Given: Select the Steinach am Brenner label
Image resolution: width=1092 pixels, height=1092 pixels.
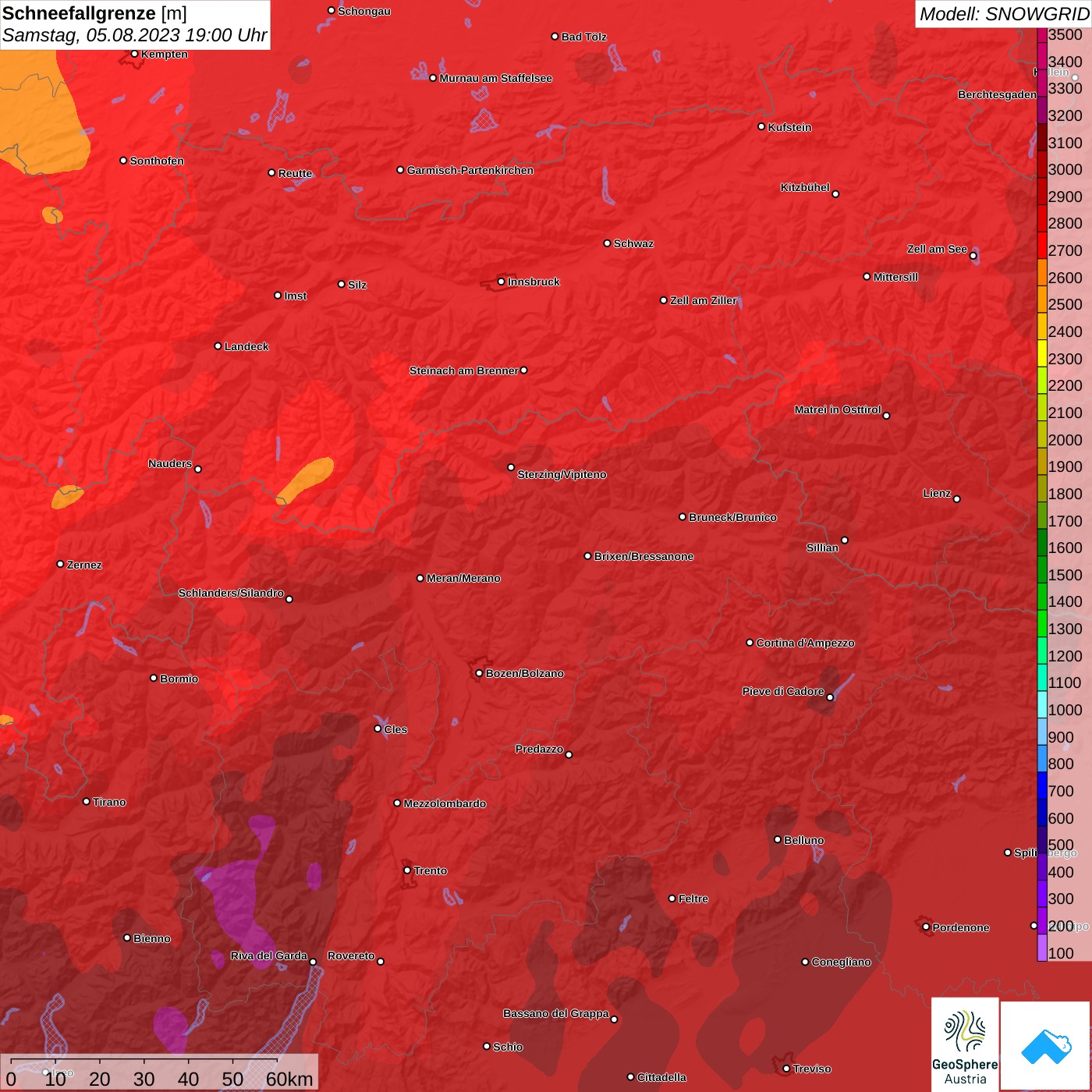Looking at the screenshot, I should (463, 370).
